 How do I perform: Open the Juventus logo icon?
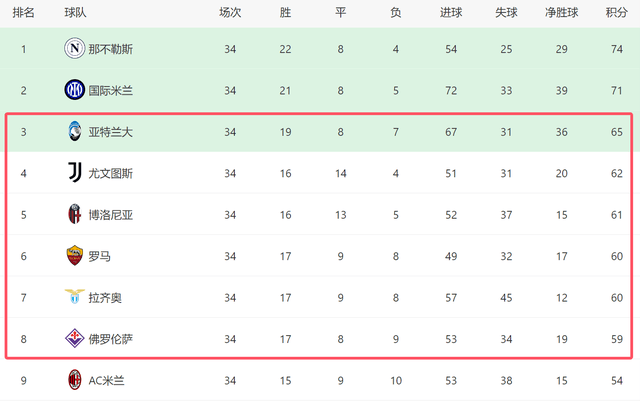point(74,173)
